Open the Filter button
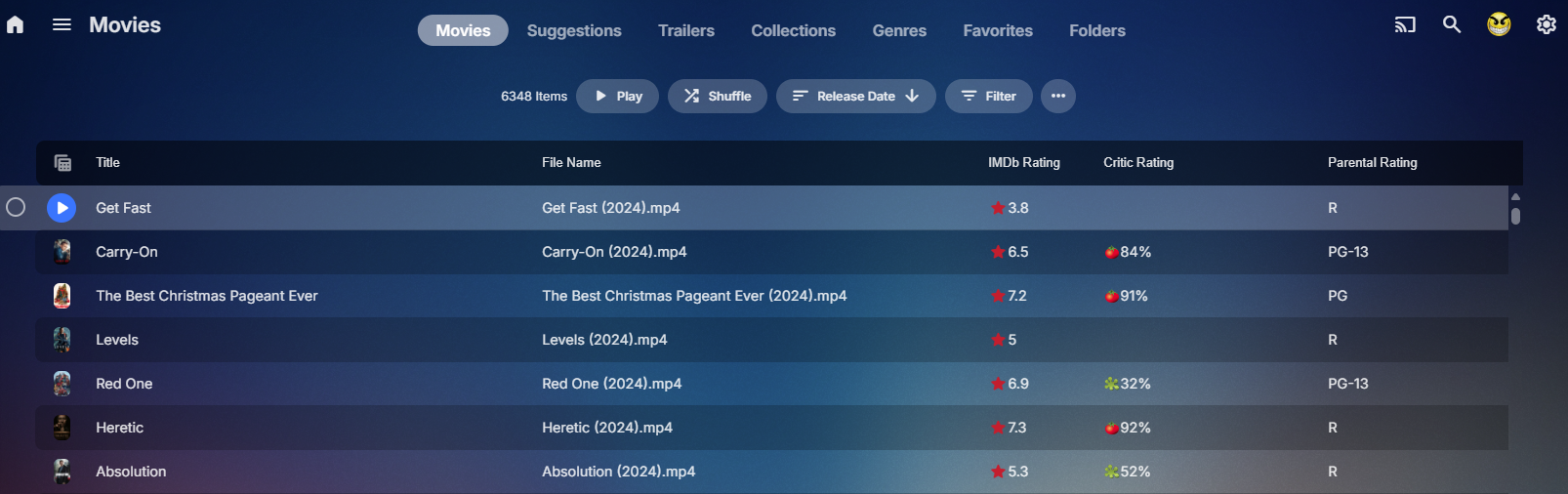 pyautogui.click(x=989, y=96)
